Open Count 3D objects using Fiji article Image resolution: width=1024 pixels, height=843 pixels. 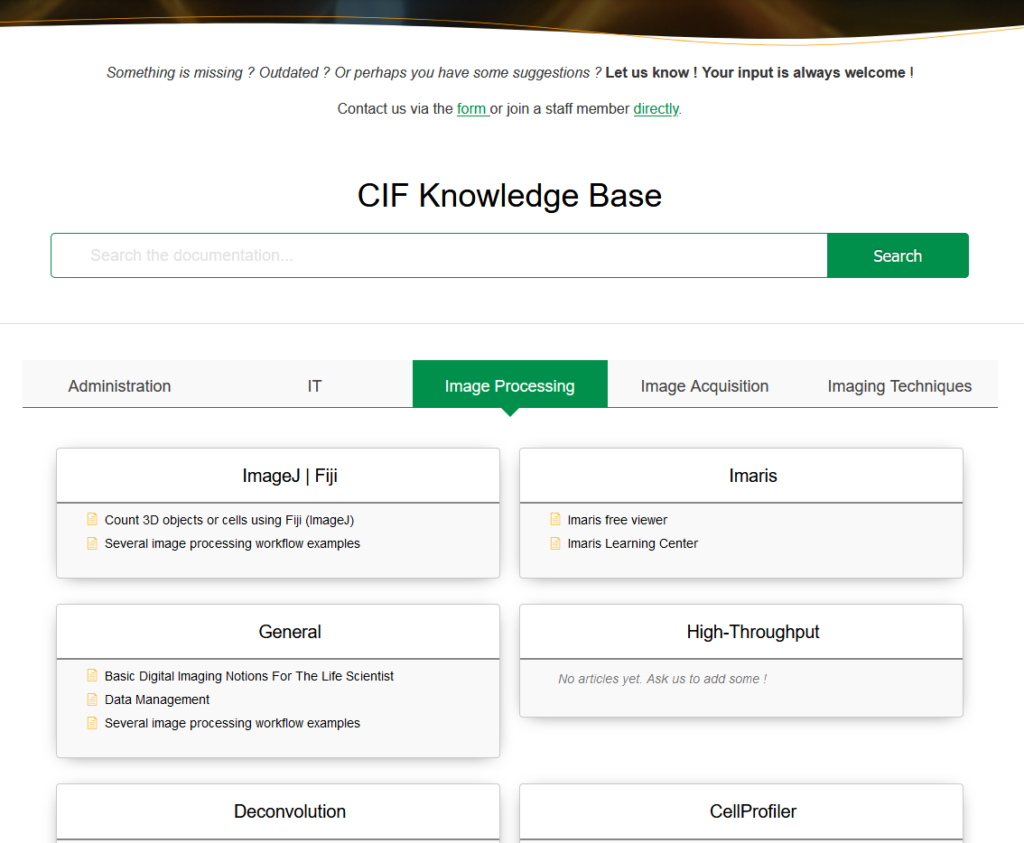tap(229, 520)
